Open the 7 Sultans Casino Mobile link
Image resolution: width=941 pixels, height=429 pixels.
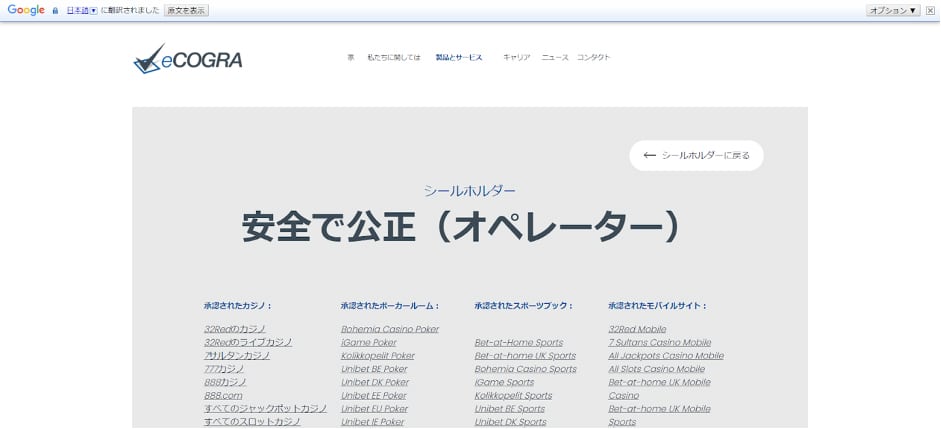coord(660,343)
